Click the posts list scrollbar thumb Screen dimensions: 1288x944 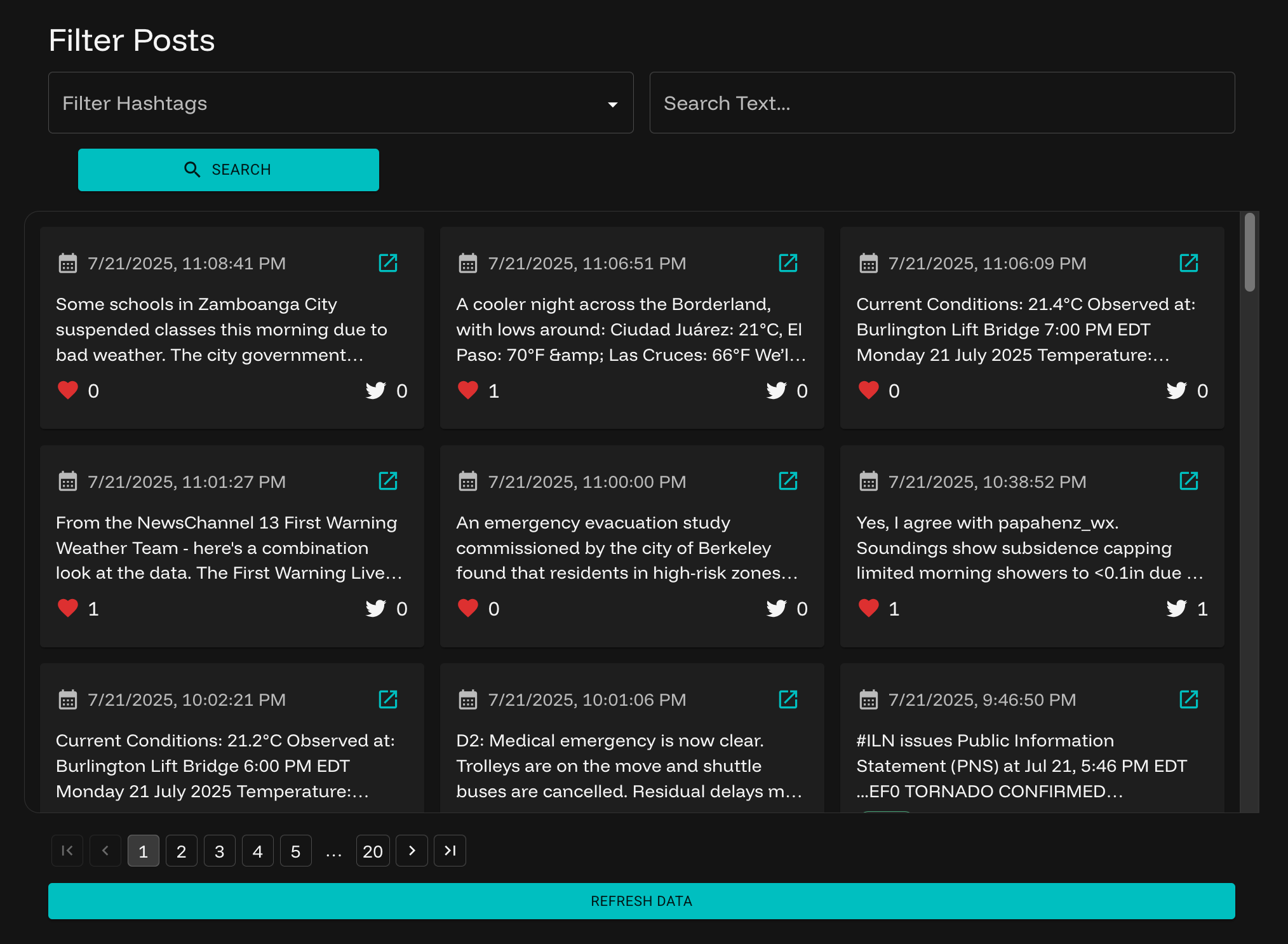click(1249, 253)
